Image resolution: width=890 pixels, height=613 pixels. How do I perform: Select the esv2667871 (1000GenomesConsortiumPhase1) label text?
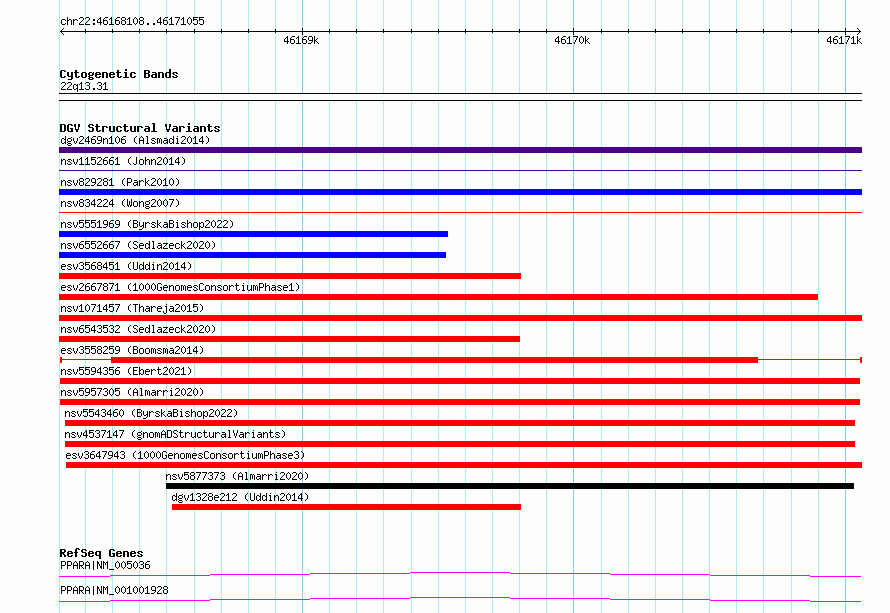[180, 287]
